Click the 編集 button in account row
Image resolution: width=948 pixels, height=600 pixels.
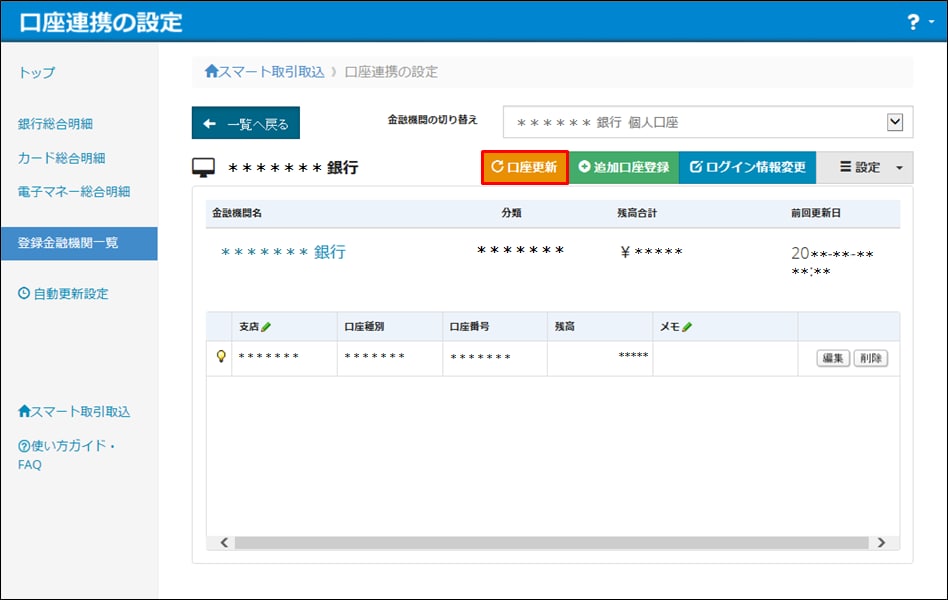(833, 358)
